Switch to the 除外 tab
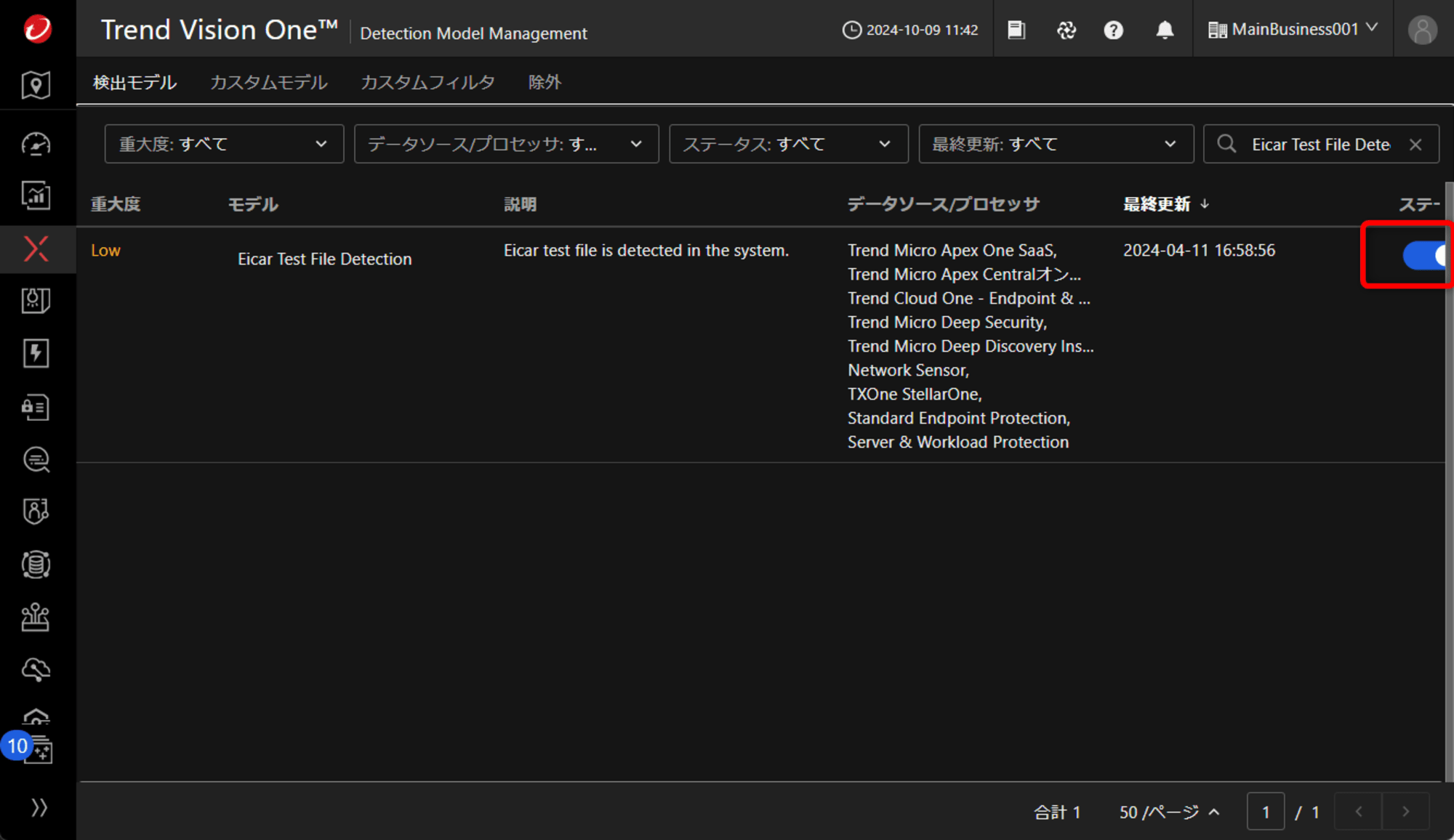The image size is (1454, 840). tap(545, 82)
